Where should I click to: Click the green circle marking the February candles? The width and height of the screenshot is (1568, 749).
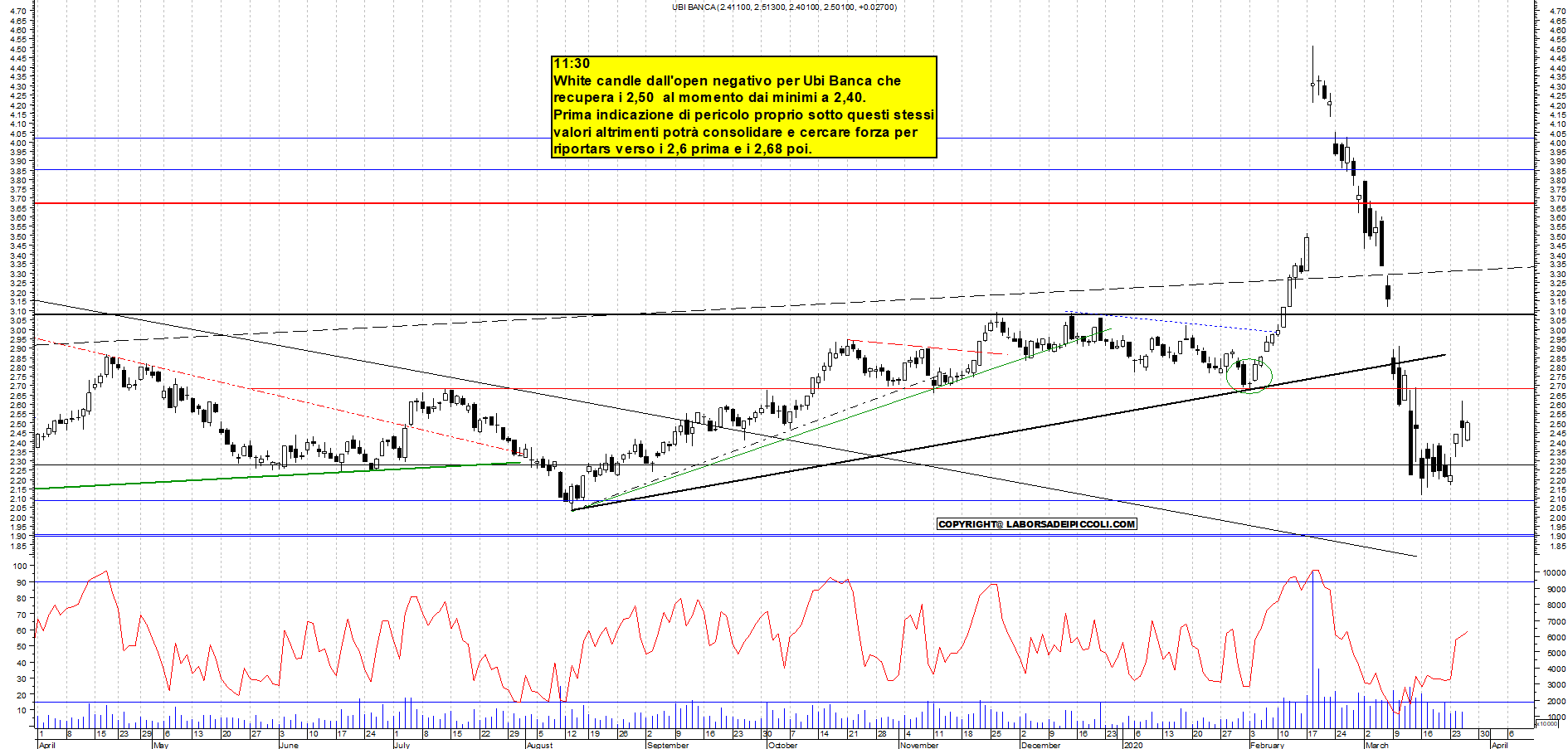pos(1249,376)
